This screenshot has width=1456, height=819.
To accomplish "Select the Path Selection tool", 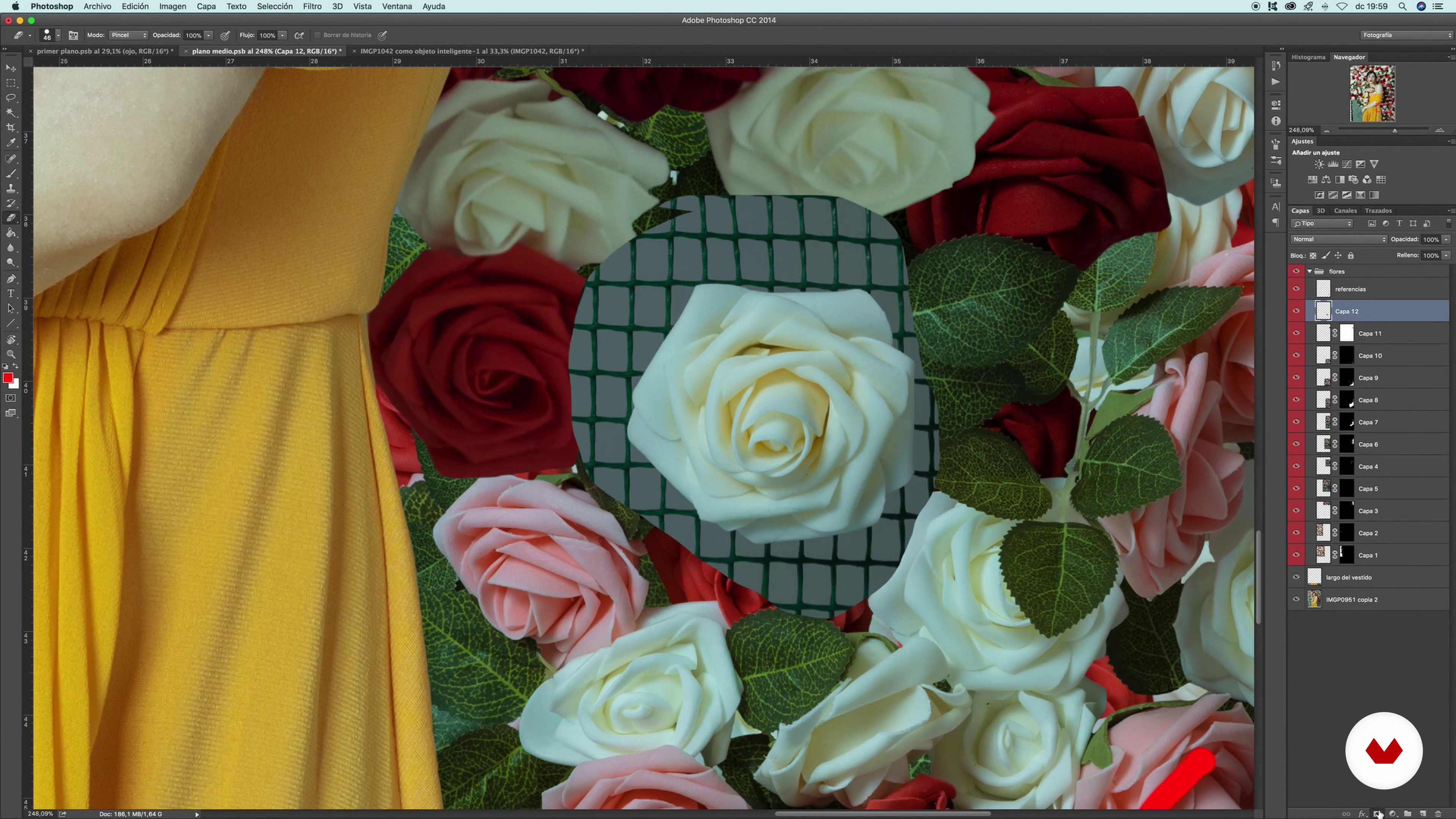I will [x=11, y=309].
